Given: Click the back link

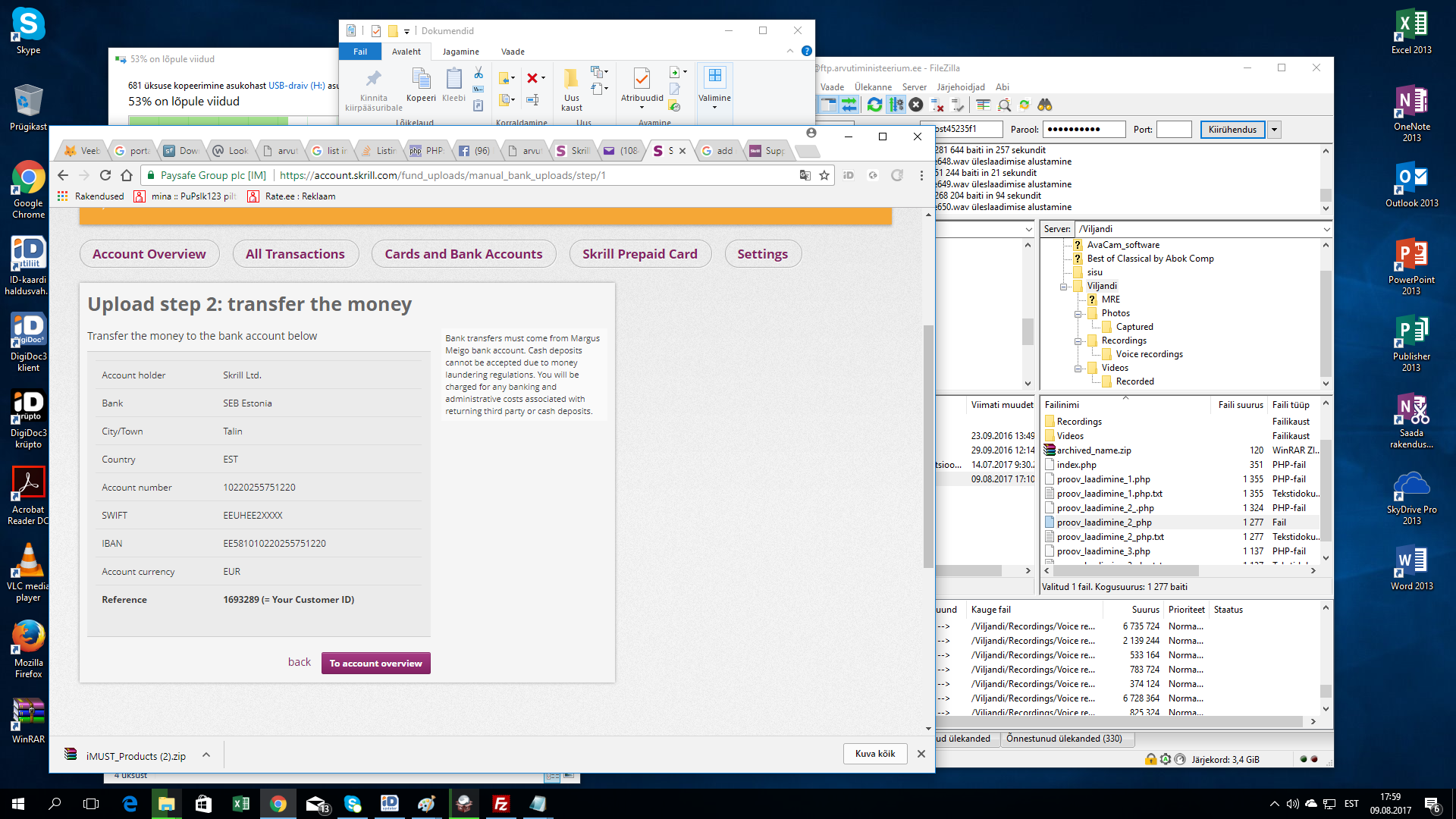Looking at the screenshot, I should pos(299,662).
